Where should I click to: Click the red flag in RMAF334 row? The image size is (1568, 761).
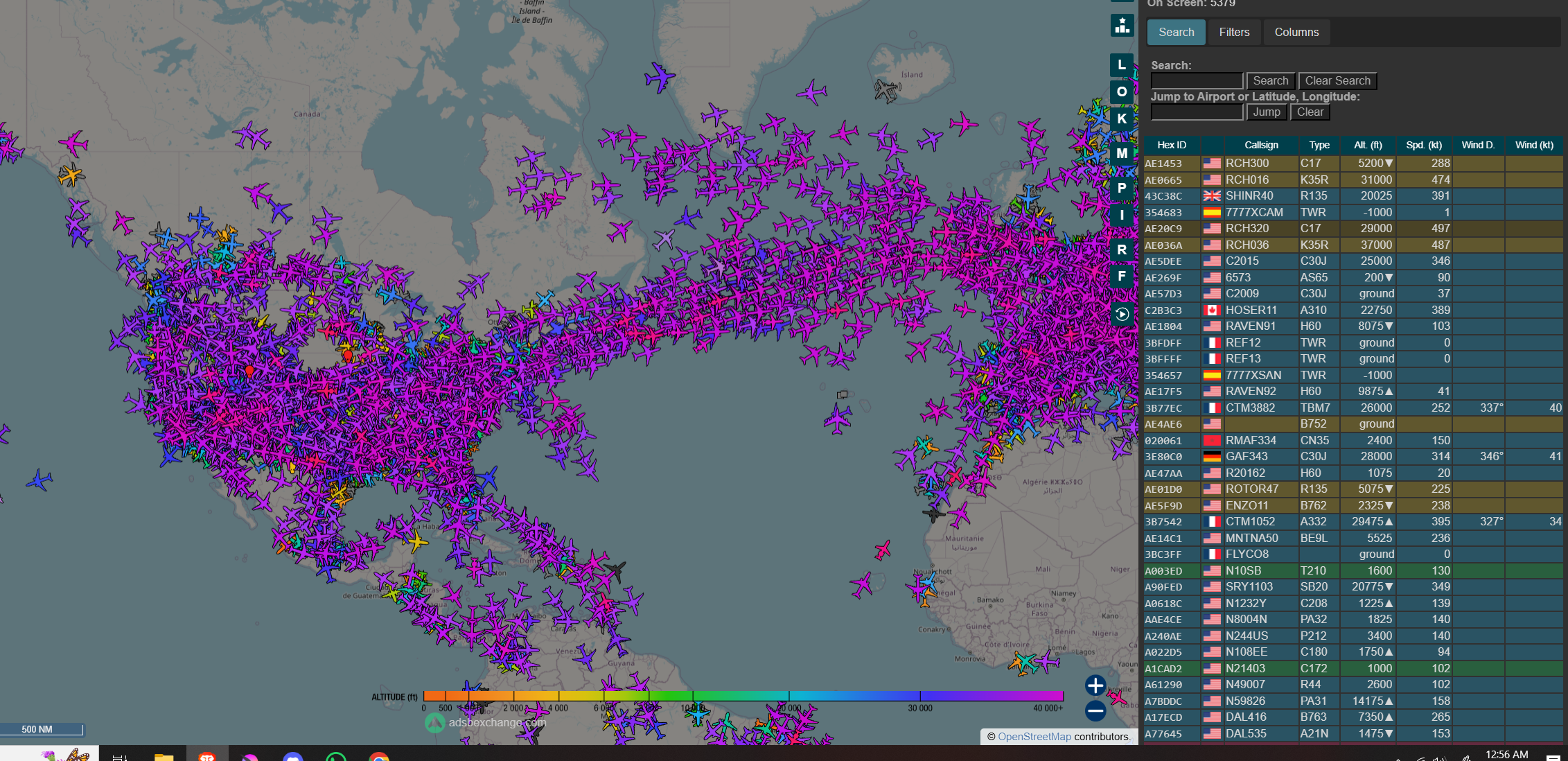[1212, 440]
